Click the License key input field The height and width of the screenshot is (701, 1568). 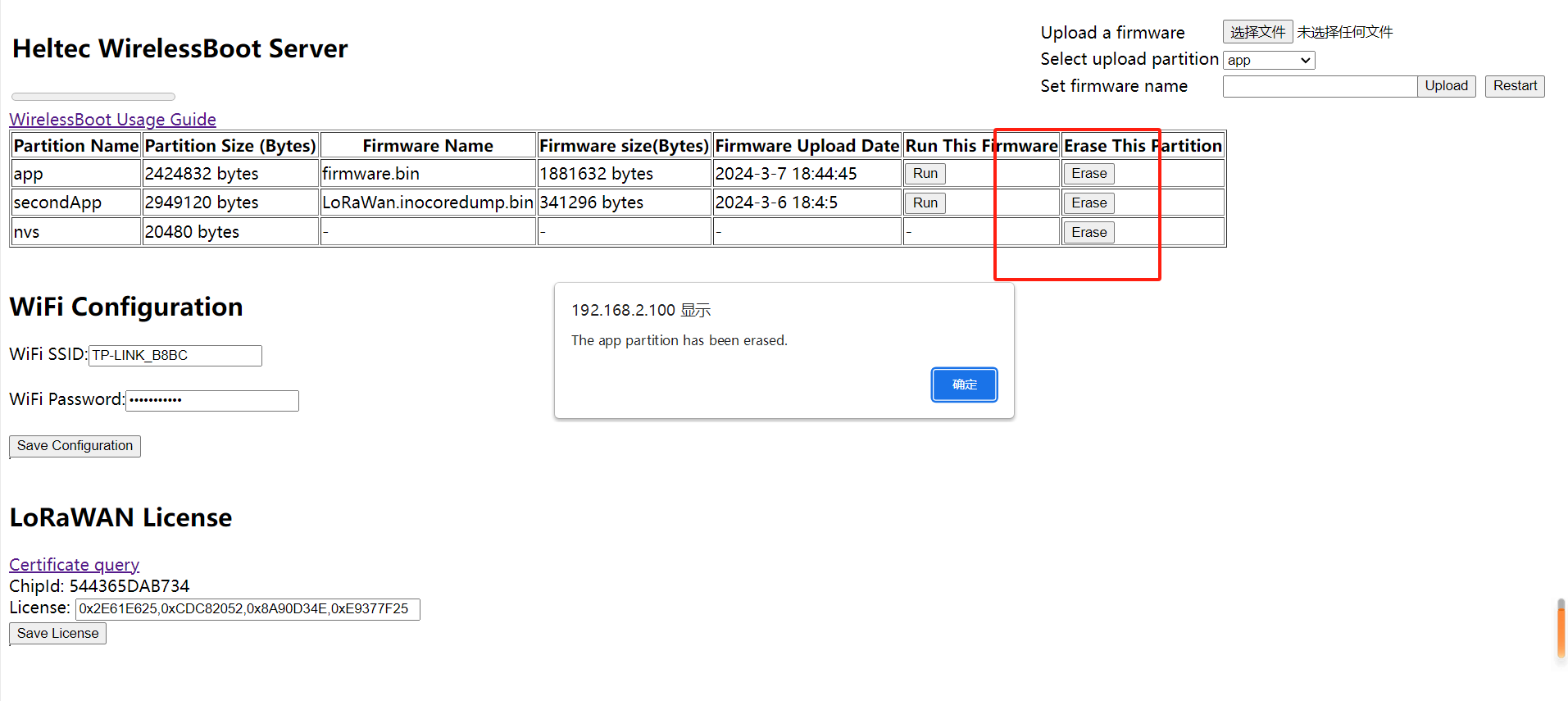coord(247,609)
